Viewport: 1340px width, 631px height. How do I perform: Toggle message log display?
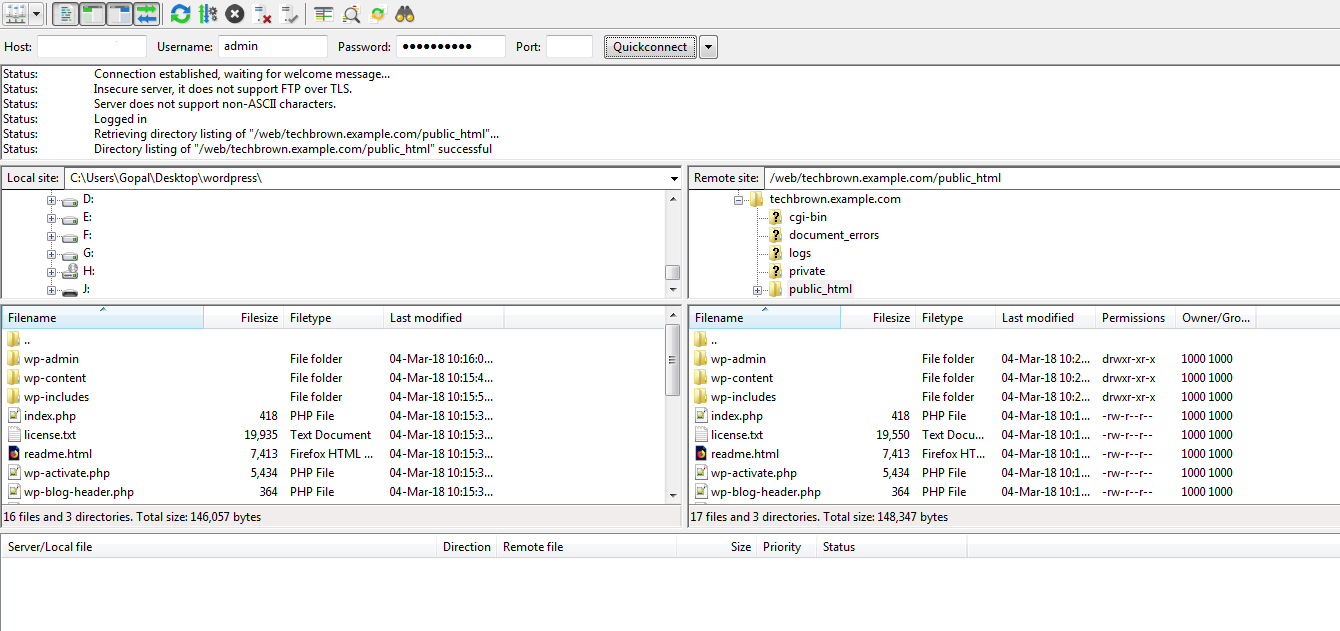pos(65,14)
